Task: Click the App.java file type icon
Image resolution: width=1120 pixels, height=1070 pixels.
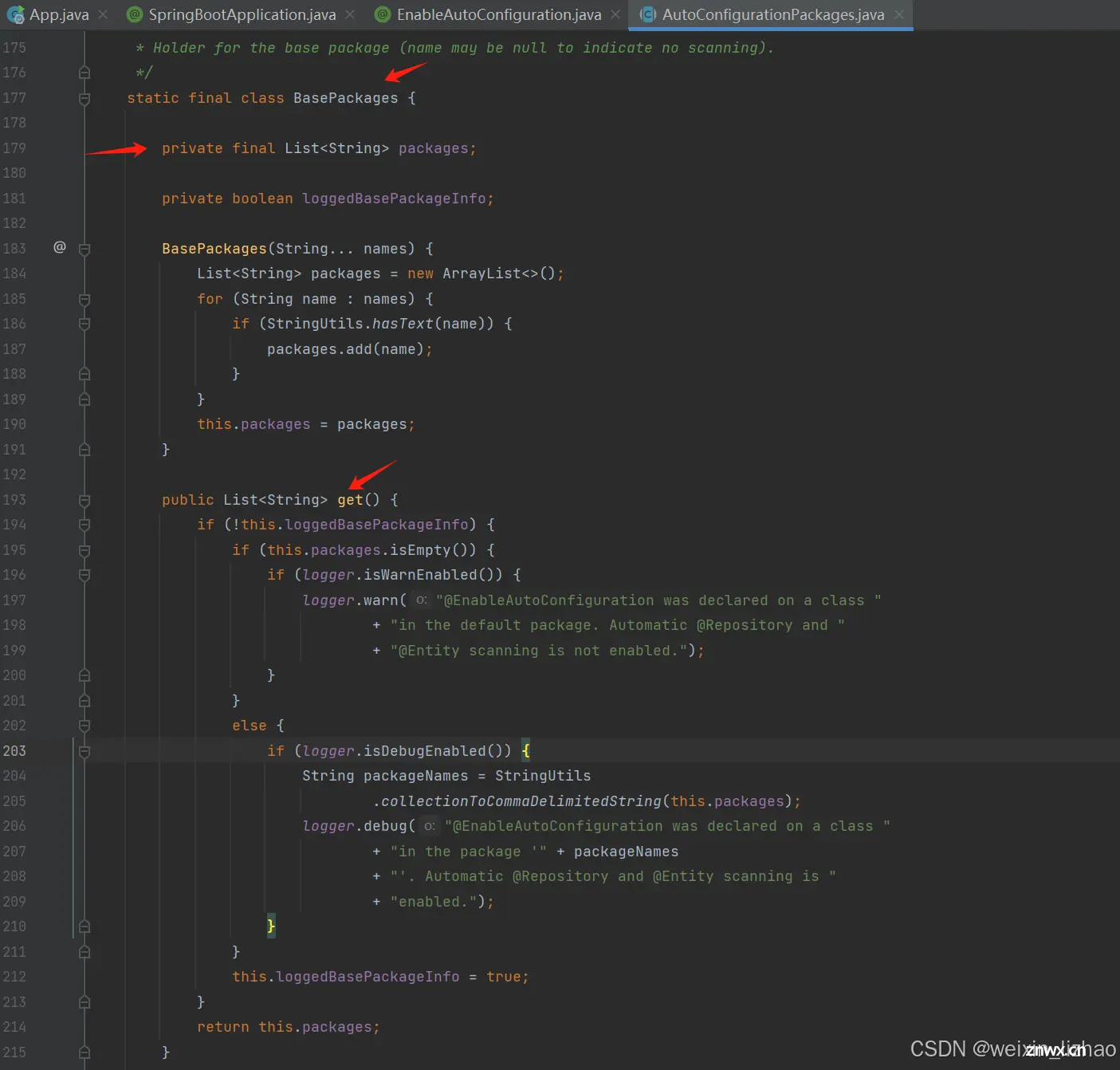Action: (15, 14)
